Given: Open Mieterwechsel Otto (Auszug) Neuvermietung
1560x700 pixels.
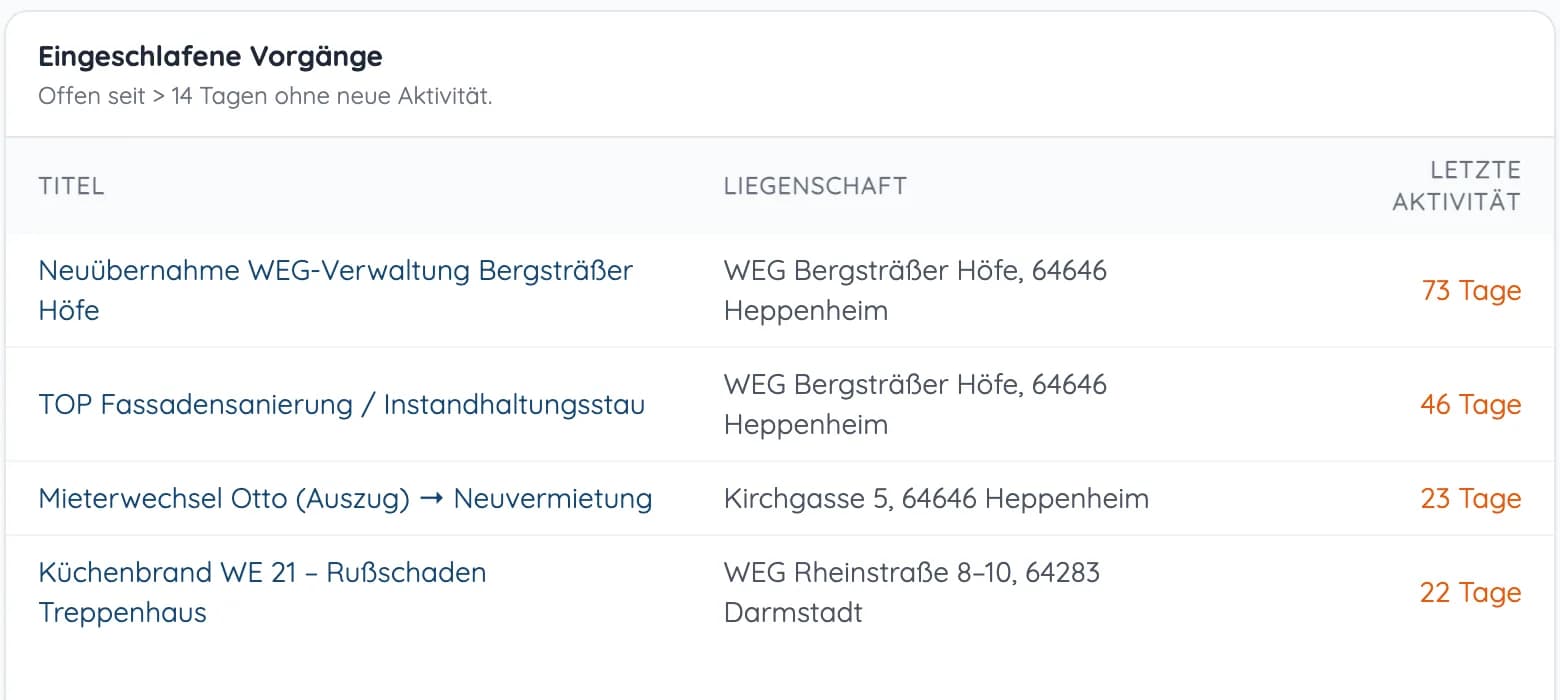Looking at the screenshot, I should click(x=345, y=498).
